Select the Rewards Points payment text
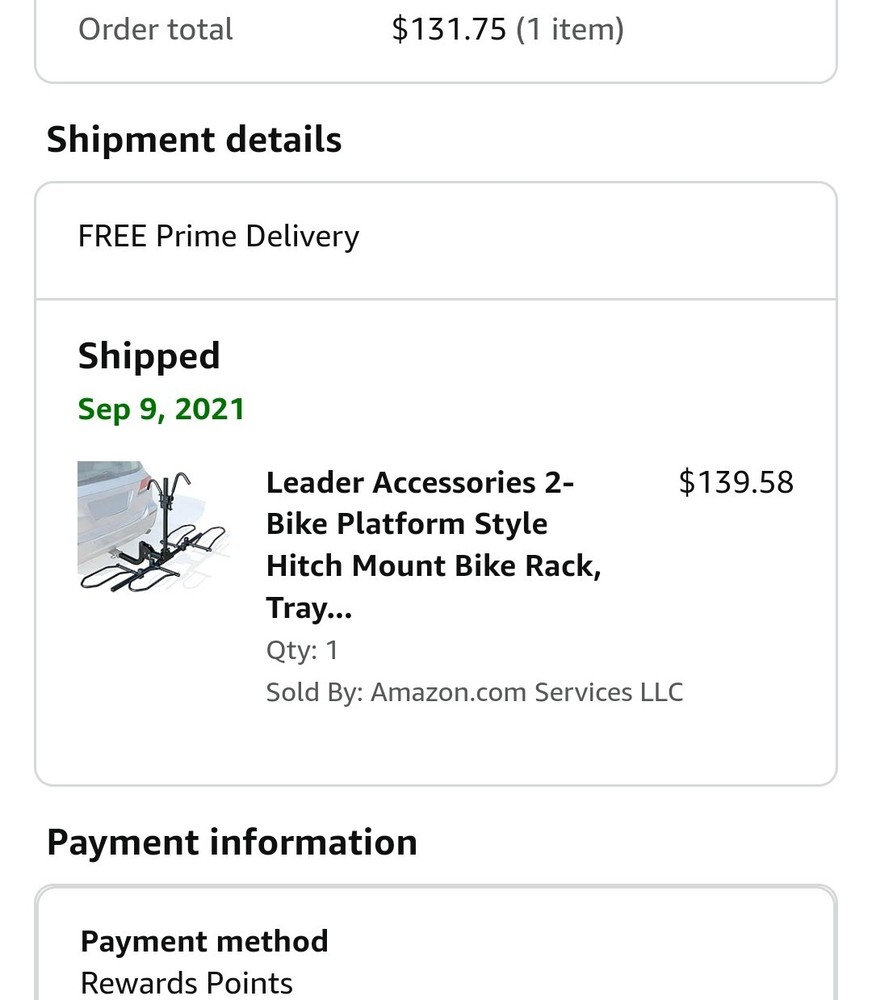The image size is (872, 1000). [186, 983]
